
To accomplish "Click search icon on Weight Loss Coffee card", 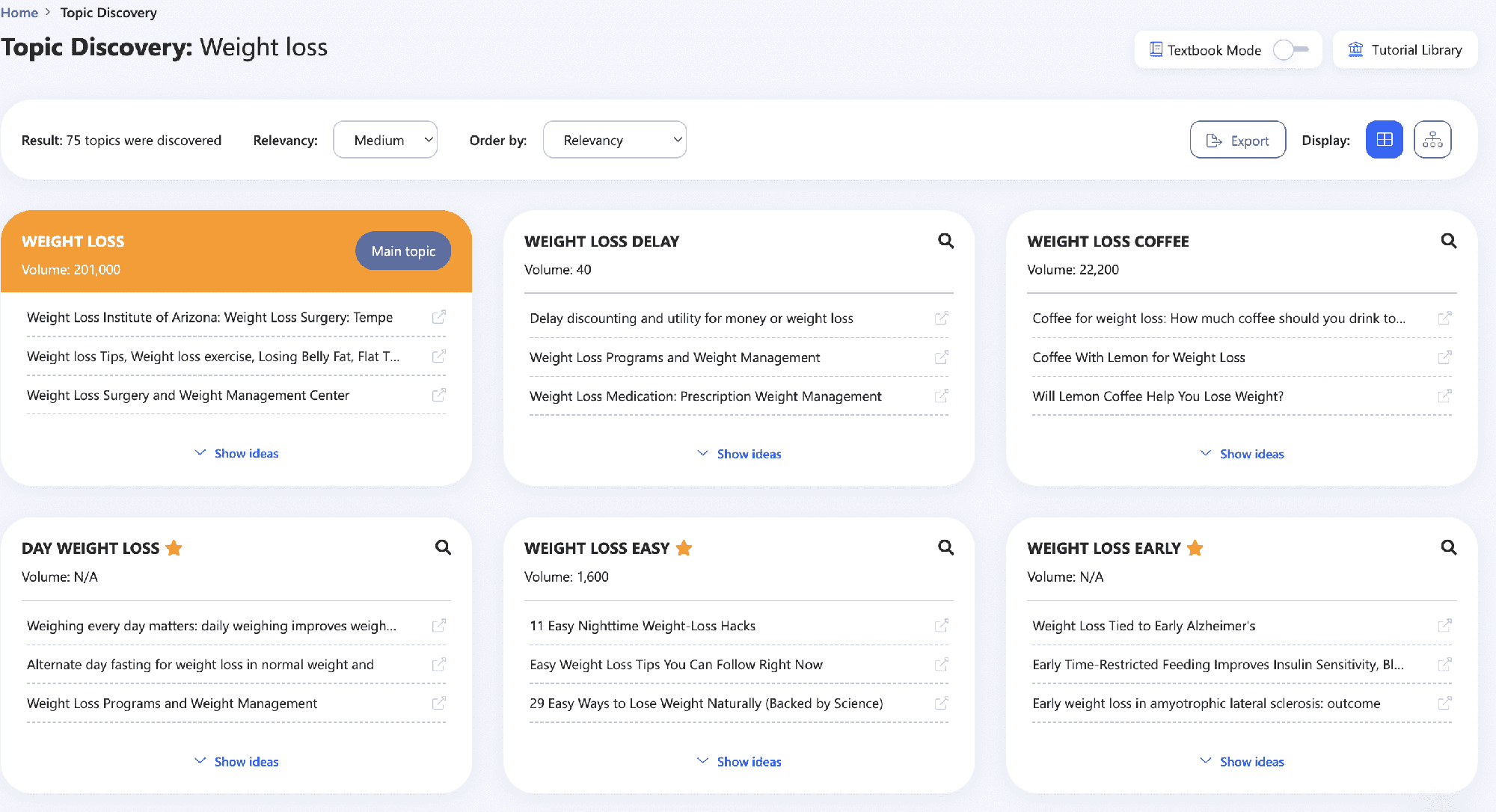I will pos(1448,241).
